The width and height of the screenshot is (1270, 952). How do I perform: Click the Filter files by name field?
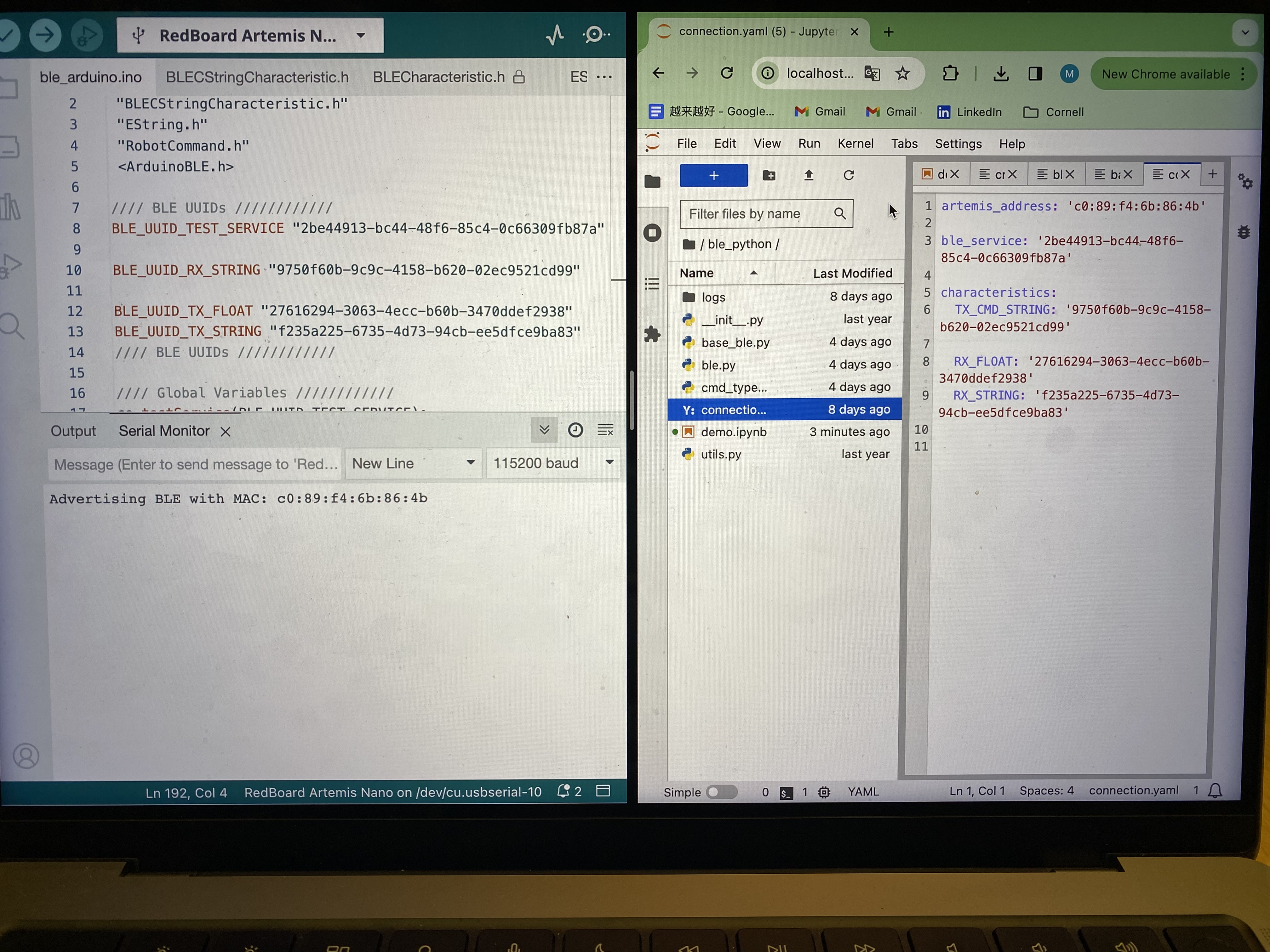[766, 213]
